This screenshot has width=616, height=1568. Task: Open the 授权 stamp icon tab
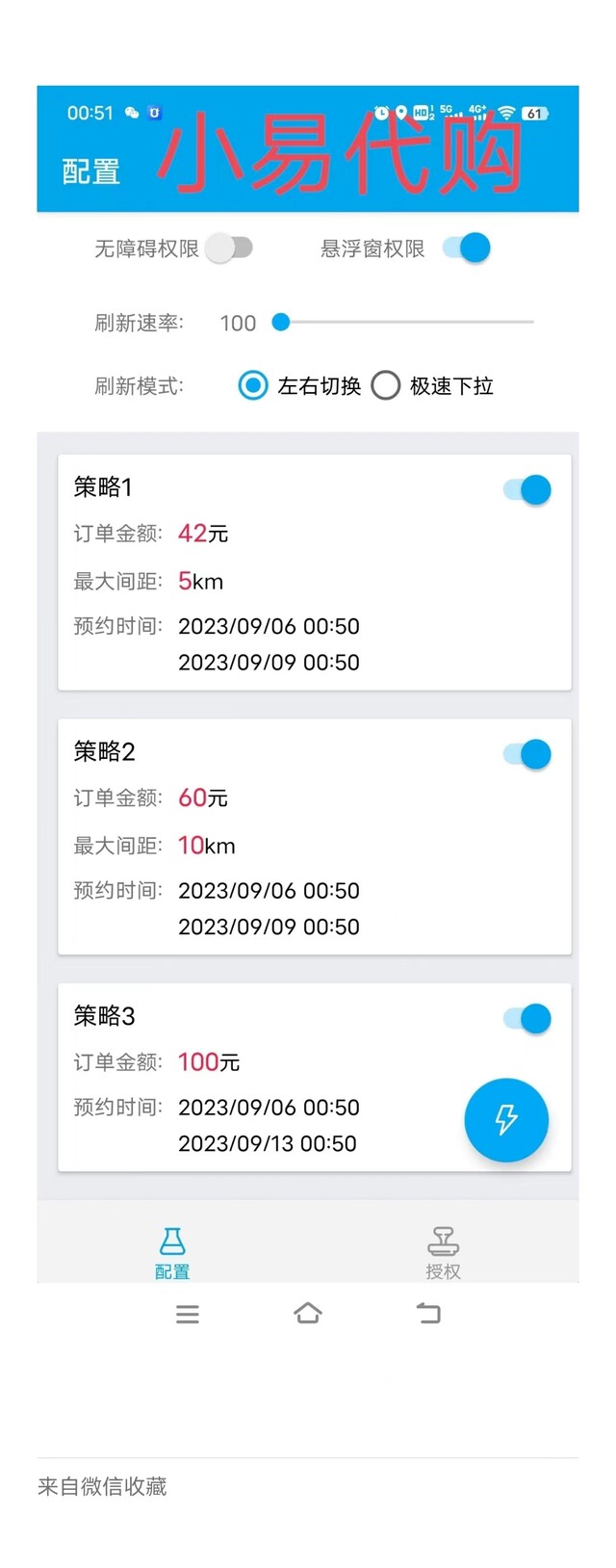point(443,1253)
